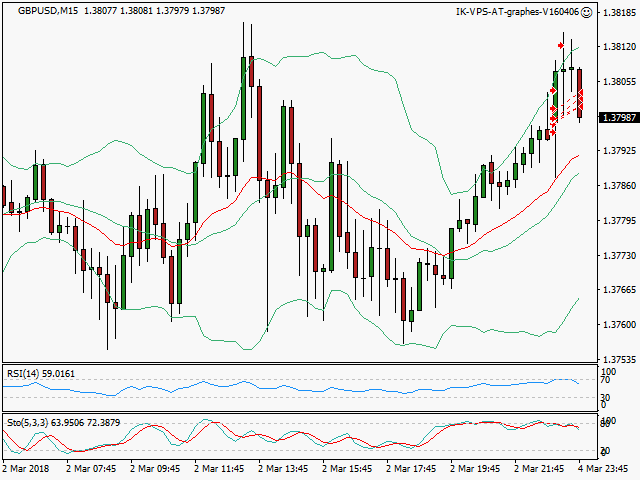The width and height of the screenshot is (640, 480).
Task: Click the lowest red arrow trade marker
Action: coord(549,135)
